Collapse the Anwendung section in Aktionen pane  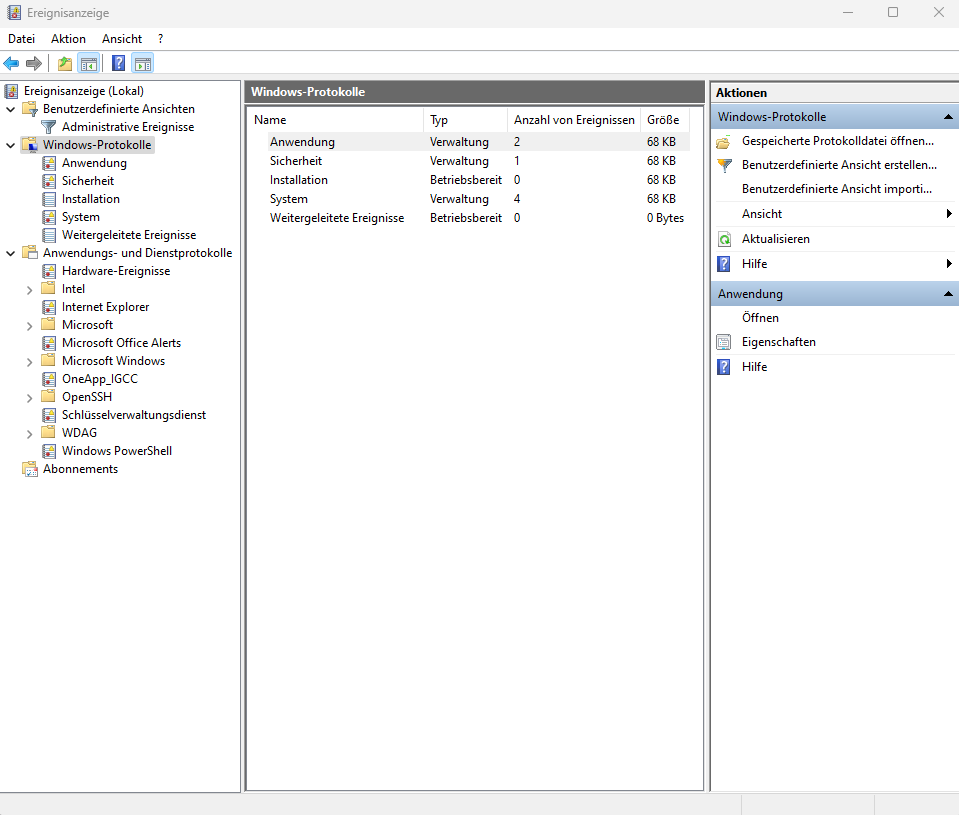[948, 294]
